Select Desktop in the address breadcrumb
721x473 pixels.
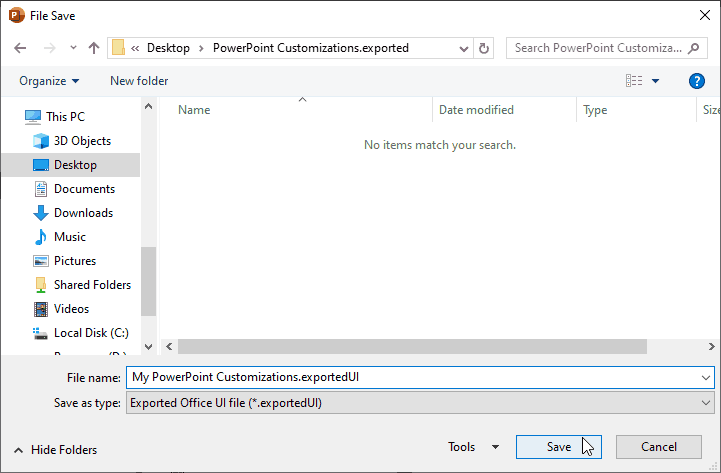tap(168, 48)
